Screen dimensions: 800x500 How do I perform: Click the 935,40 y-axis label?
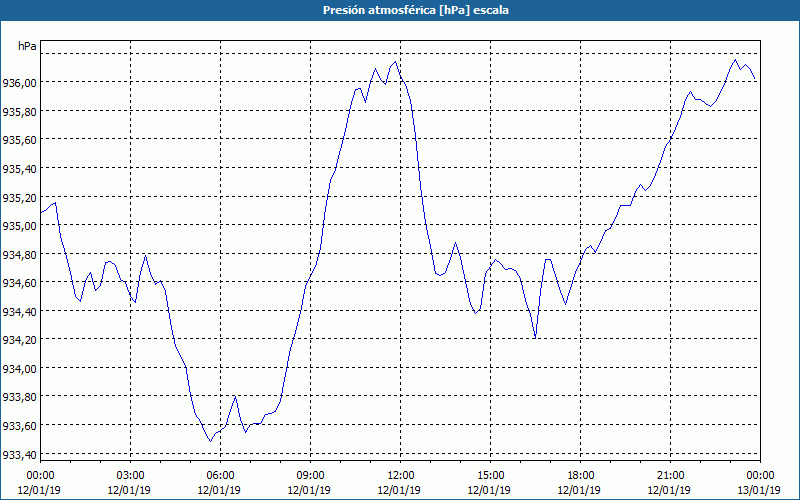pyautogui.click(x=19, y=168)
